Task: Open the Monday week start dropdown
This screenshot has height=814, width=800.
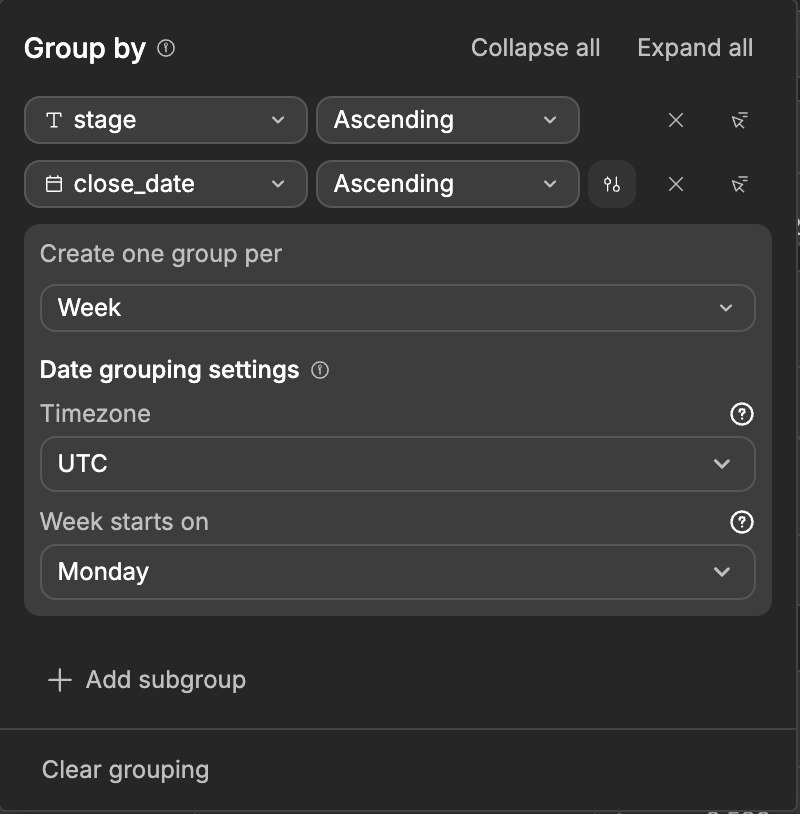Action: 398,572
